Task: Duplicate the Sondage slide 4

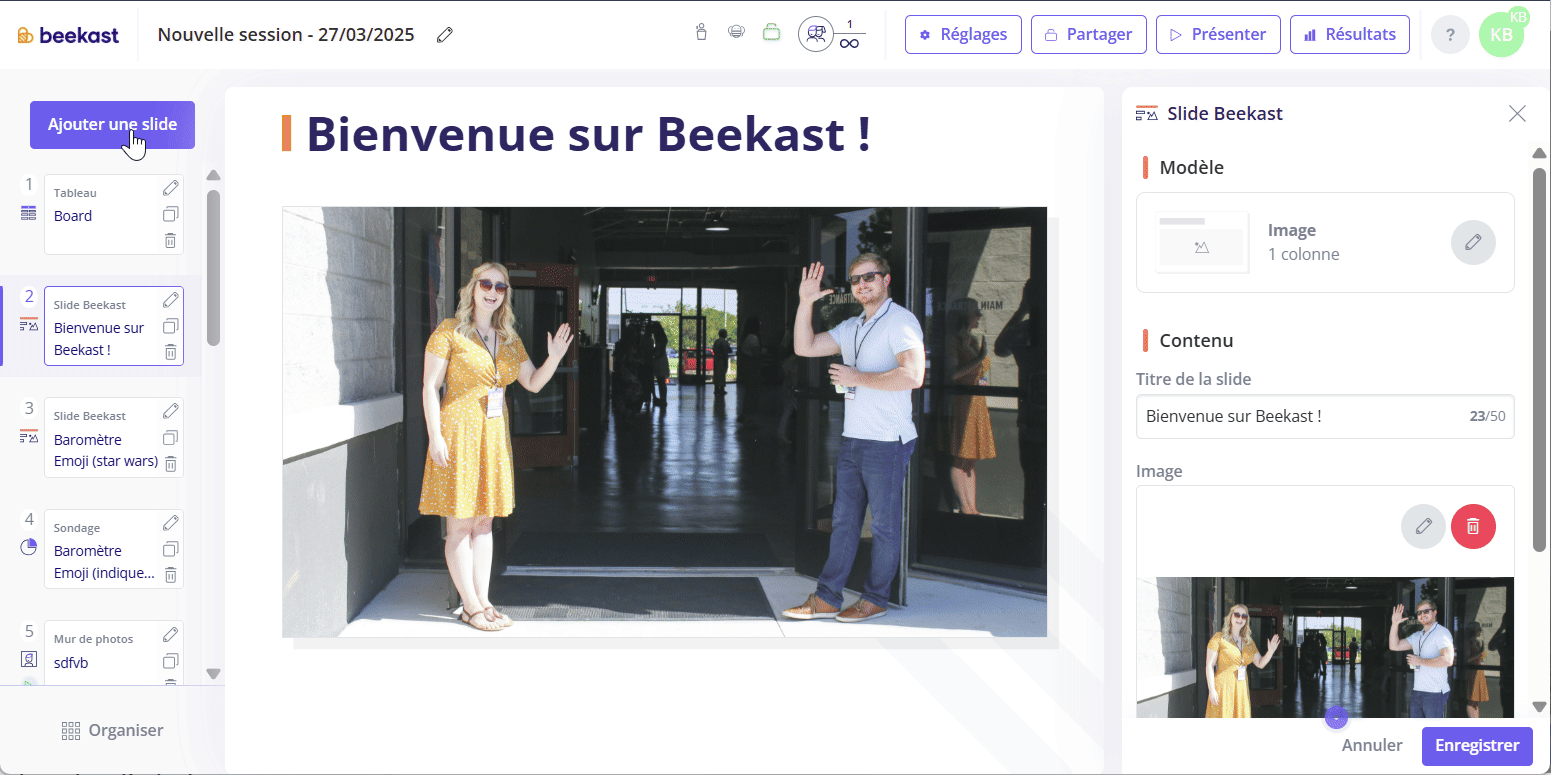Action: click(x=171, y=549)
